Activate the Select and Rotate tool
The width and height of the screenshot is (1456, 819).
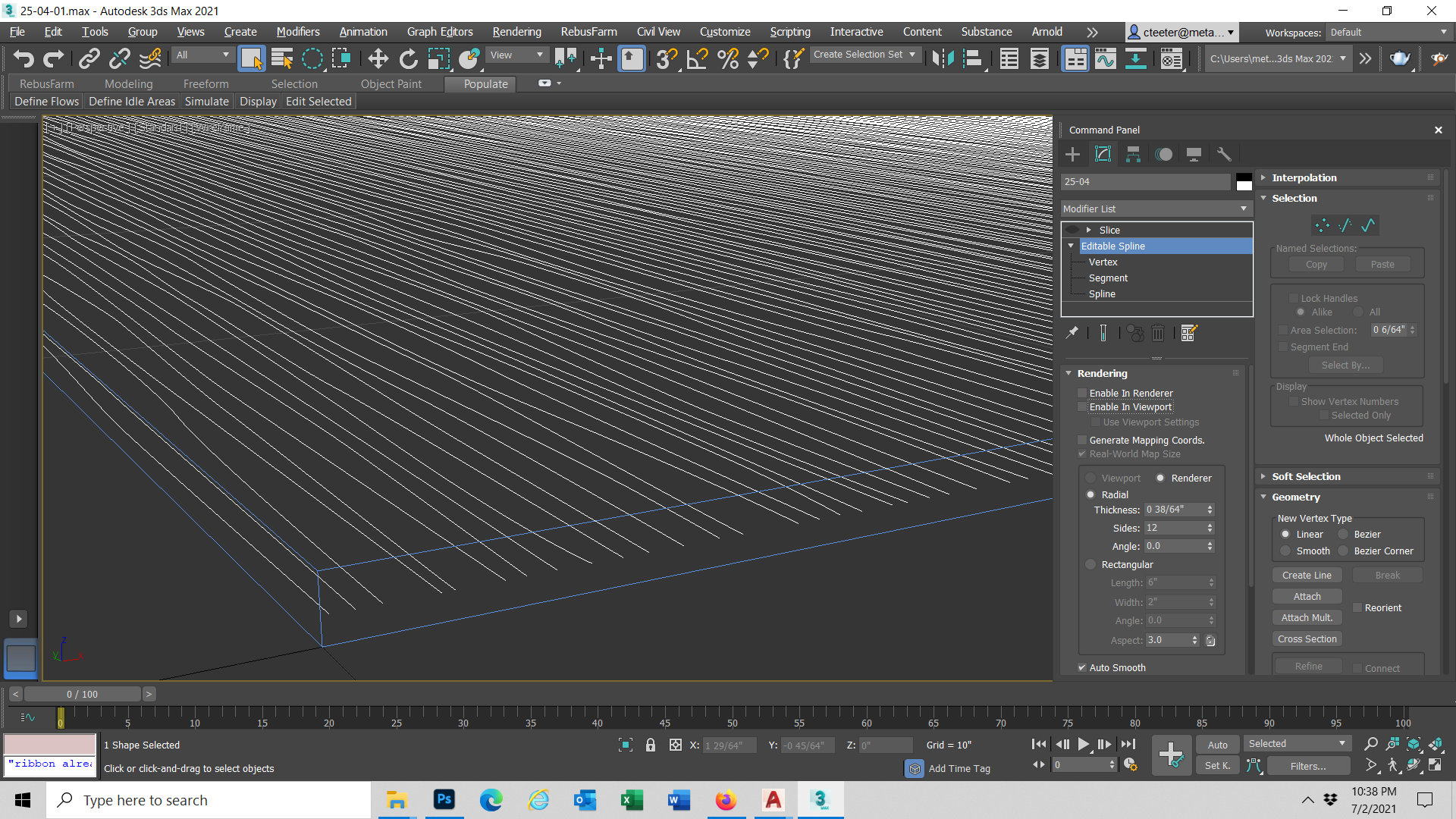click(408, 58)
